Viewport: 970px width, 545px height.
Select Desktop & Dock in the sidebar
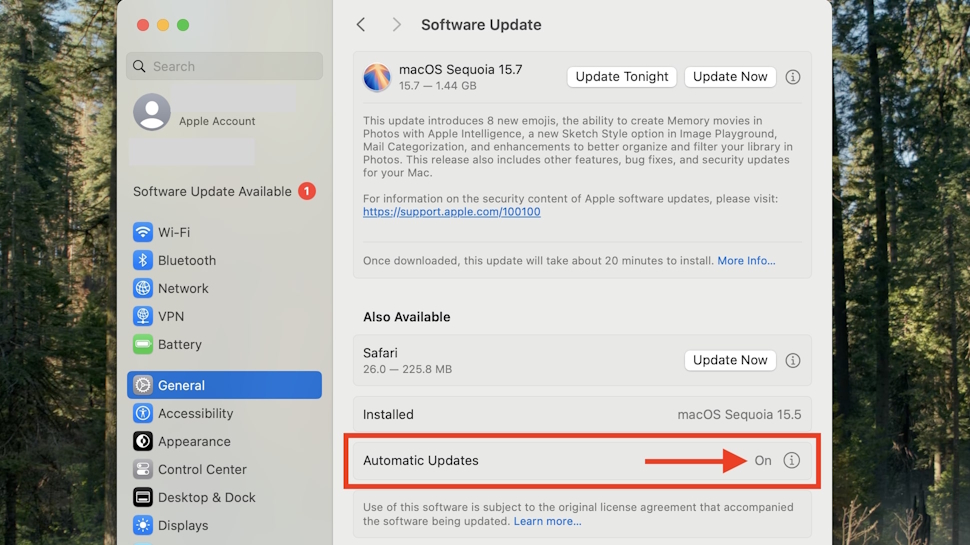pyautogui.click(x=225, y=497)
